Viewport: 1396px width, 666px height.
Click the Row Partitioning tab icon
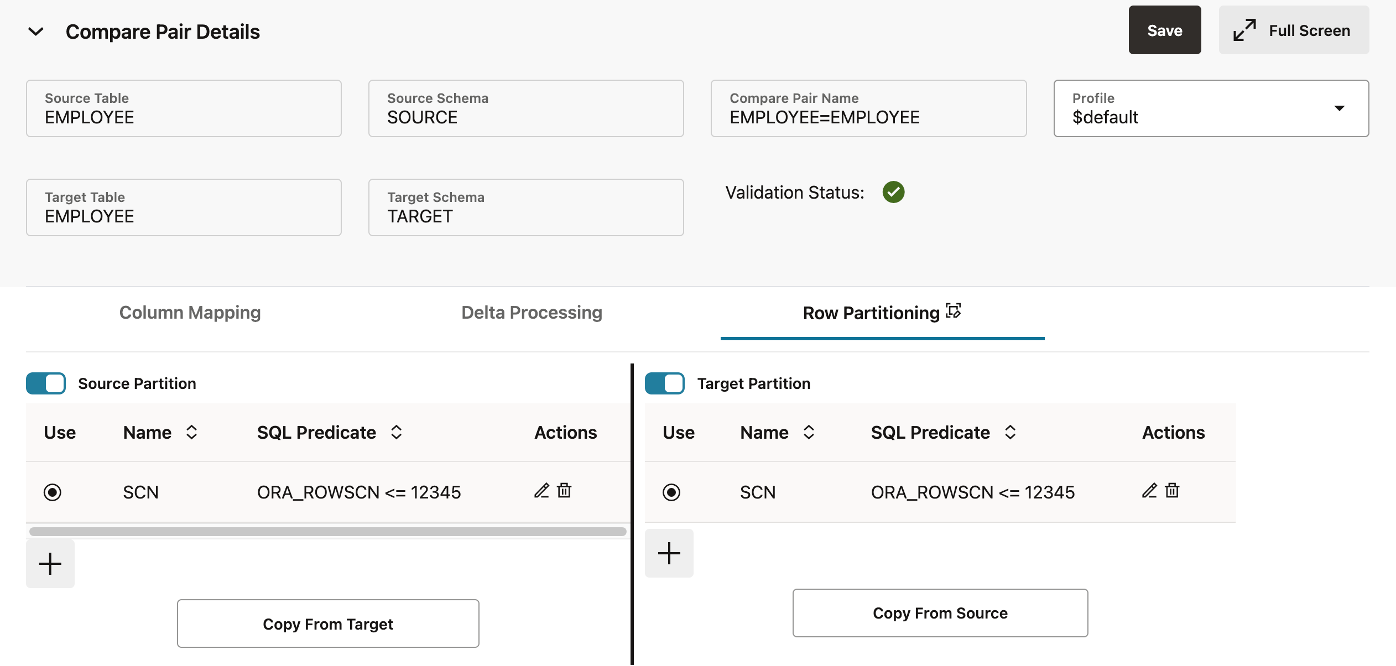pyautogui.click(x=954, y=312)
